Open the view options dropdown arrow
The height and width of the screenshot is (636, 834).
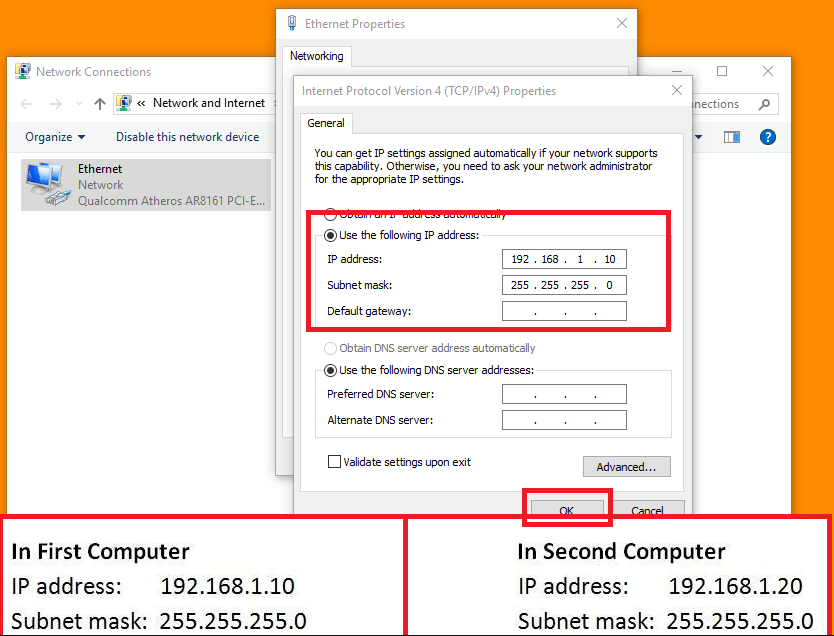point(699,137)
